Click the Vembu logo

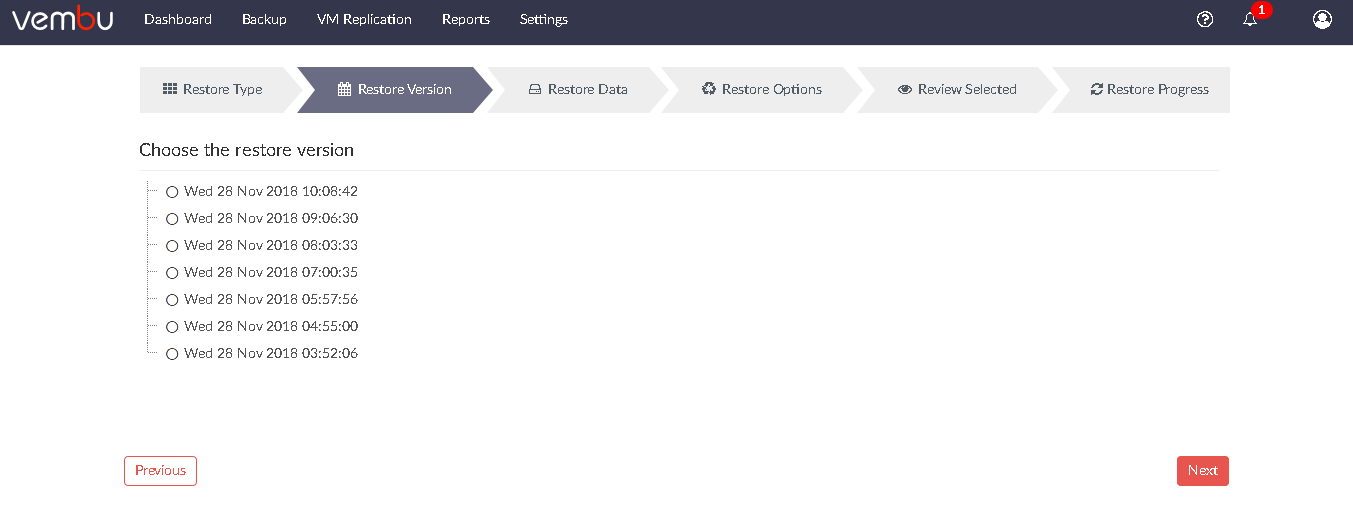click(62, 18)
